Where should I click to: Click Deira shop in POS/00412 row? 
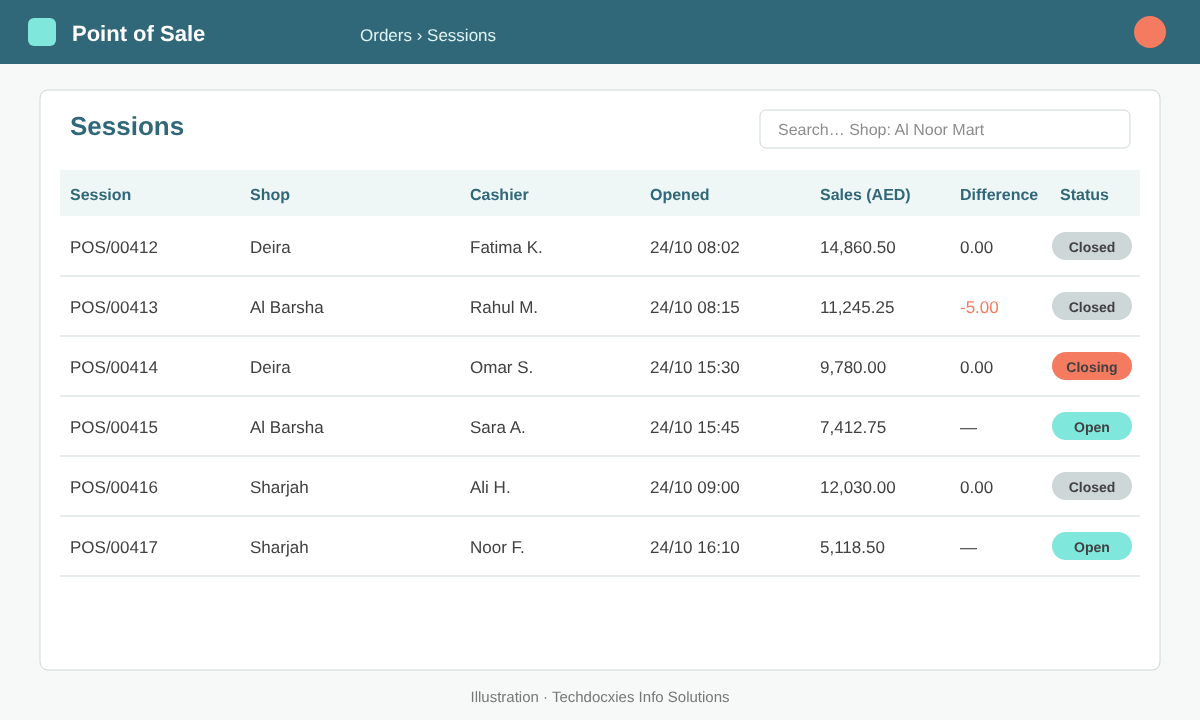[x=270, y=247]
